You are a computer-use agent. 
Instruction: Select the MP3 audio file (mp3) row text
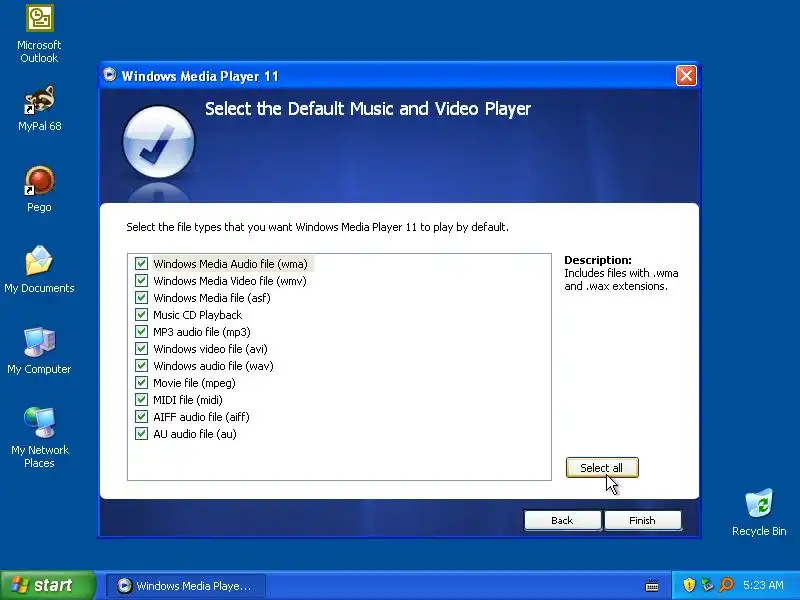pos(202,332)
